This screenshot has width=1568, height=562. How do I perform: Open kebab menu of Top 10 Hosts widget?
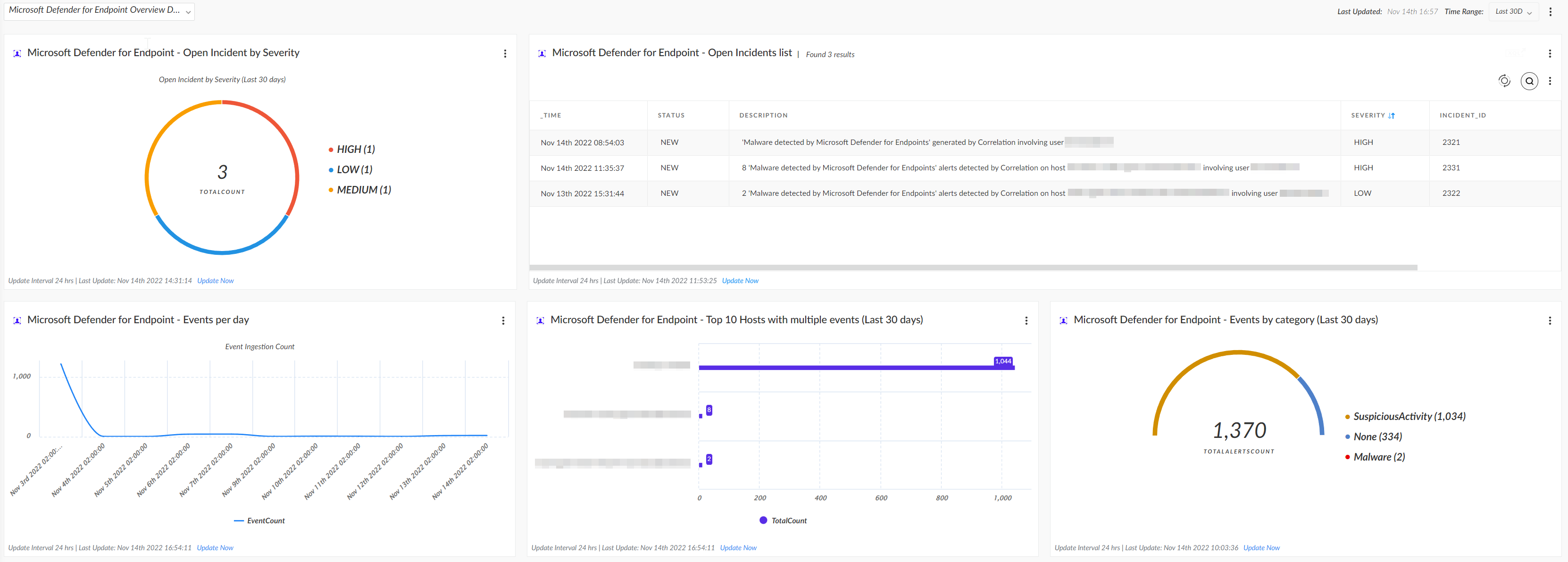pyautogui.click(x=1026, y=321)
